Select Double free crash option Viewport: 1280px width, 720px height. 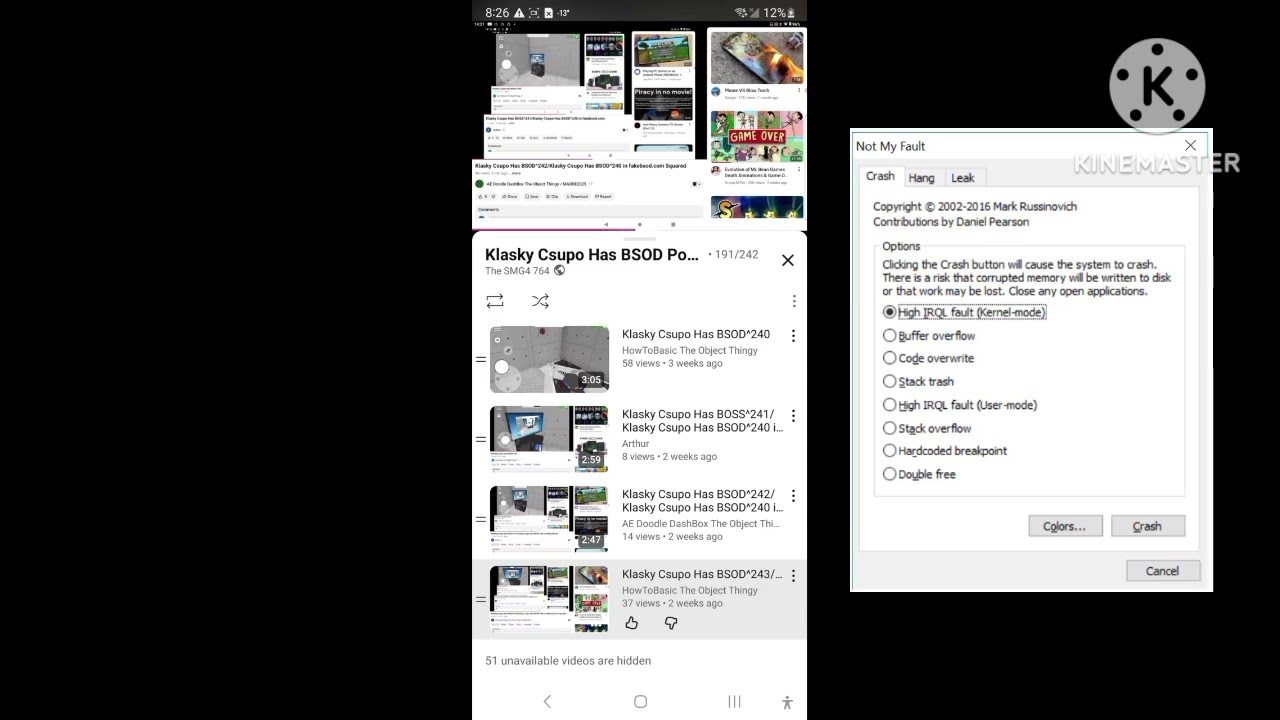[919, 474]
